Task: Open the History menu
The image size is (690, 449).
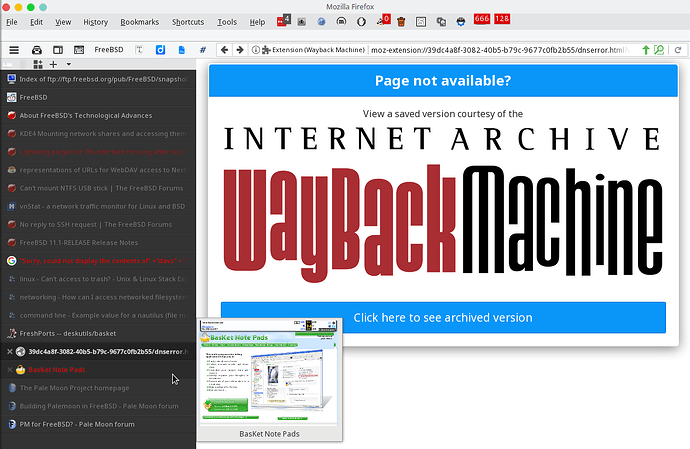Action: pos(95,22)
